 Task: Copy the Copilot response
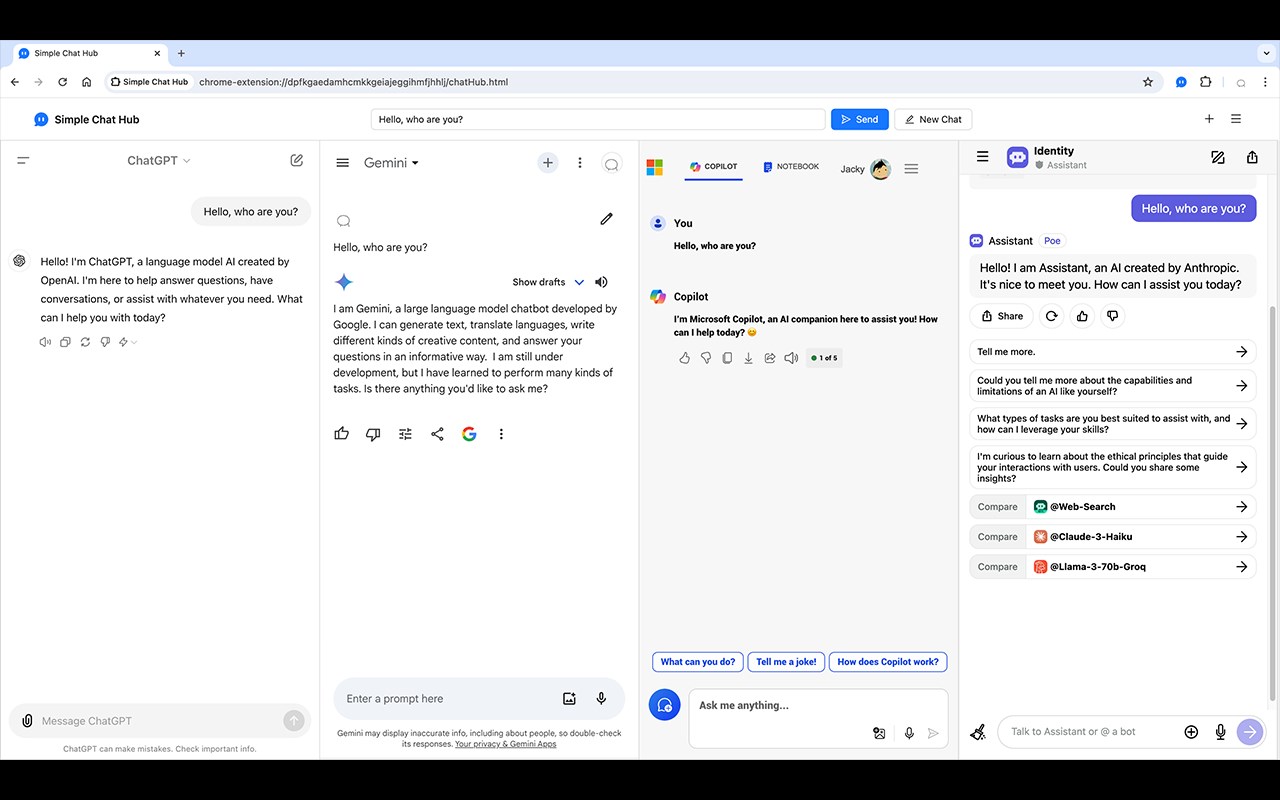[727, 358]
